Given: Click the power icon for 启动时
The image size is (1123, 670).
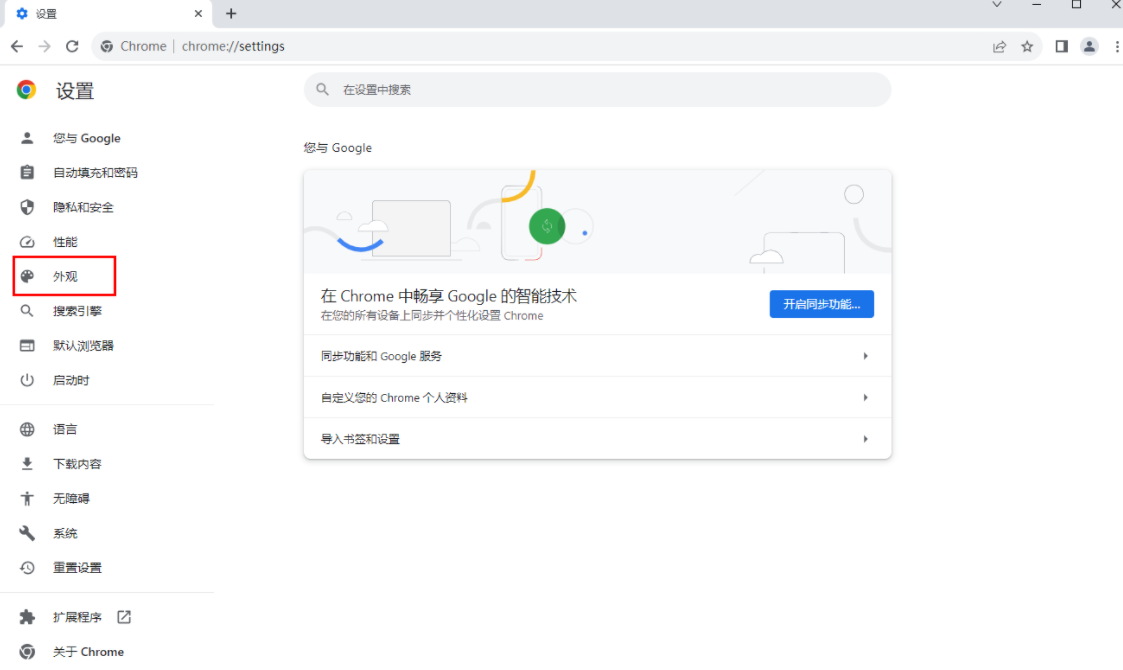Looking at the screenshot, I should (27, 381).
